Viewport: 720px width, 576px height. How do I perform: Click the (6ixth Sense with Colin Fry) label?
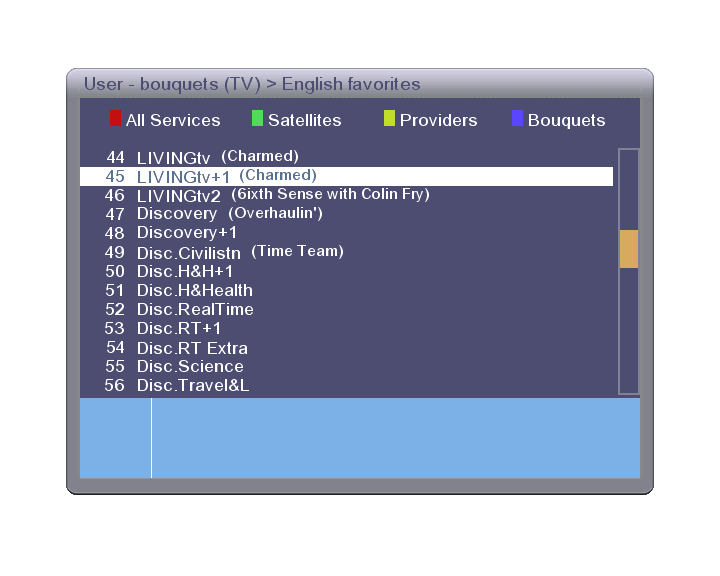pyautogui.click(x=331, y=194)
